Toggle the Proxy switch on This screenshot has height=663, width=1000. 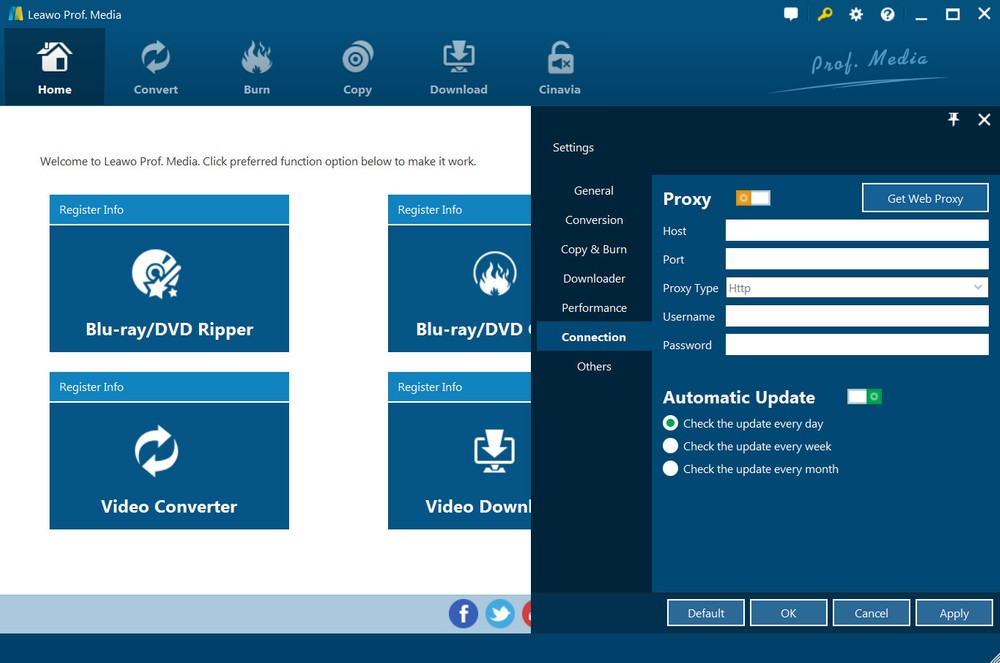tap(753, 198)
